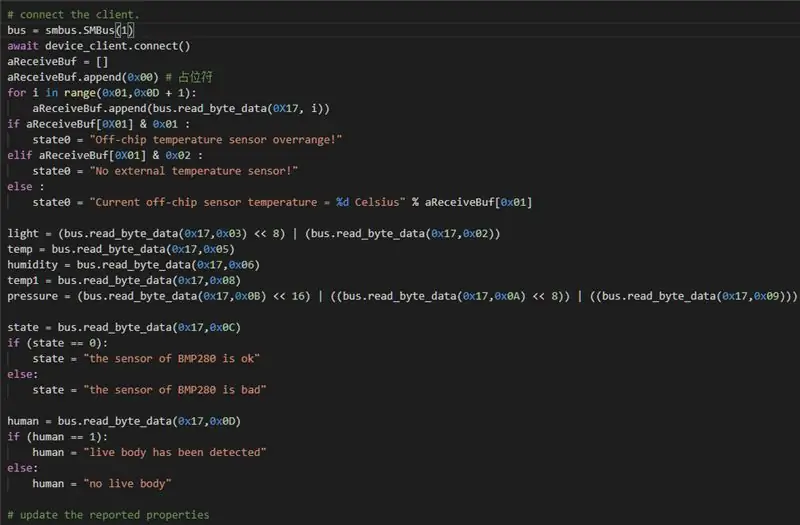The height and width of the screenshot is (525, 800).
Task: Click string 'Off-chip temperature sensor overrange!'
Action: click(x=216, y=140)
